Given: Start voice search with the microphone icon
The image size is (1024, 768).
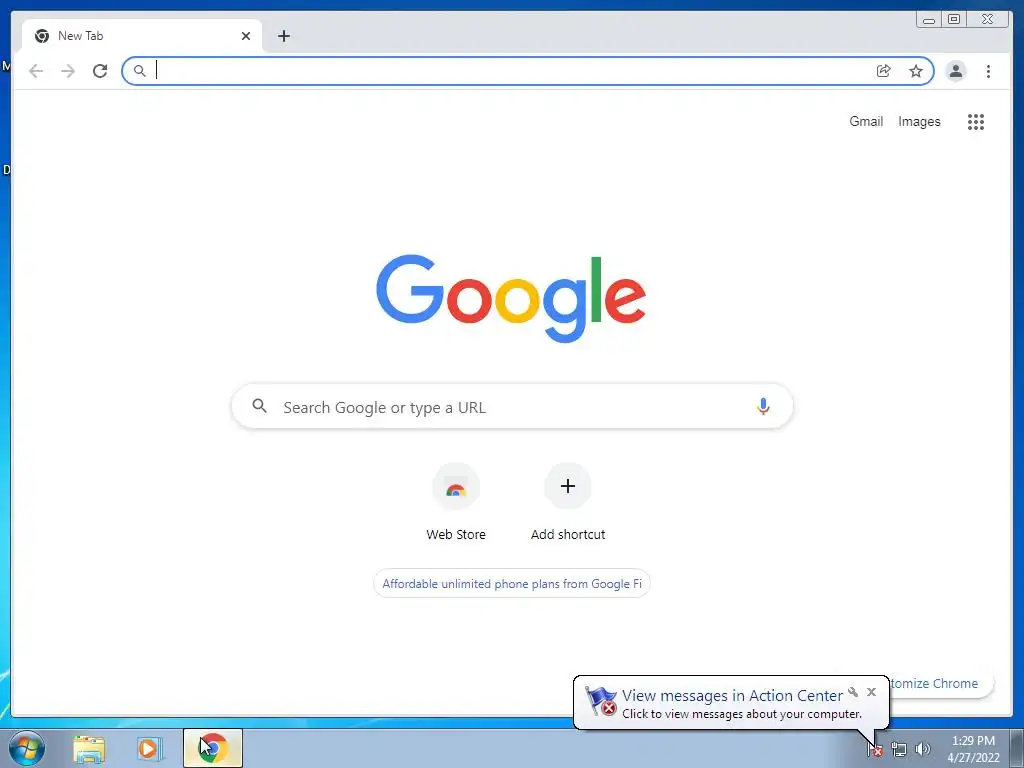Looking at the screenshot, I should 763,406.
